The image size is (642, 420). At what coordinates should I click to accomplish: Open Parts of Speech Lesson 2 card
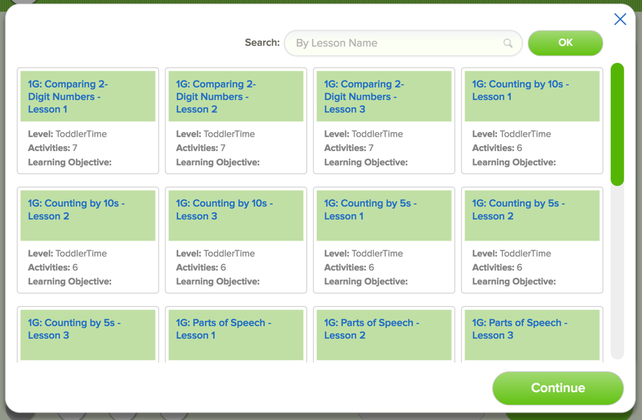pyautogui.click(x=384, y=334)
